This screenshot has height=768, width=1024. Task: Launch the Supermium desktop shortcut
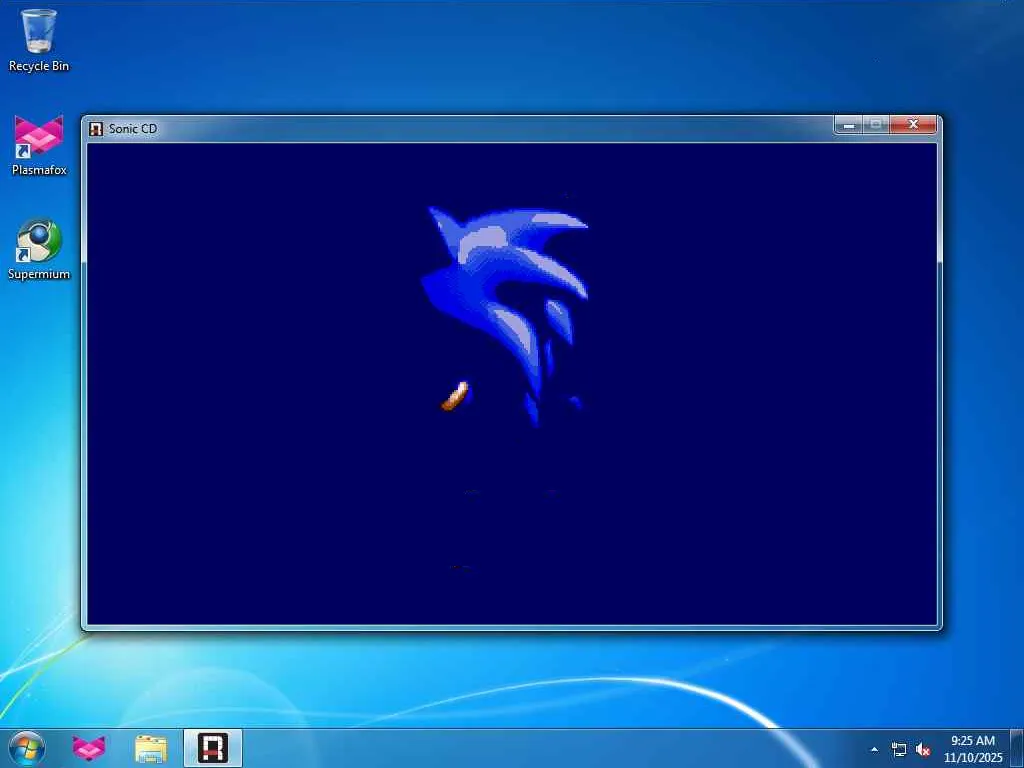39,249
